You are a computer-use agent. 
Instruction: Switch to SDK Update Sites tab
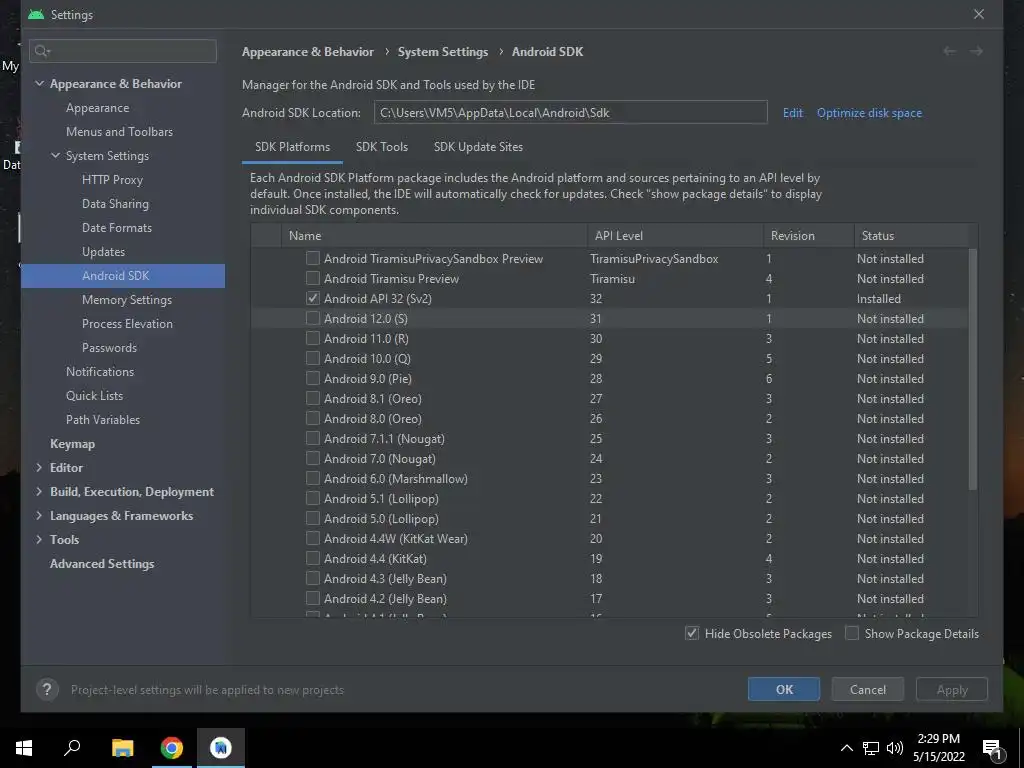click(x=479, y=147)
